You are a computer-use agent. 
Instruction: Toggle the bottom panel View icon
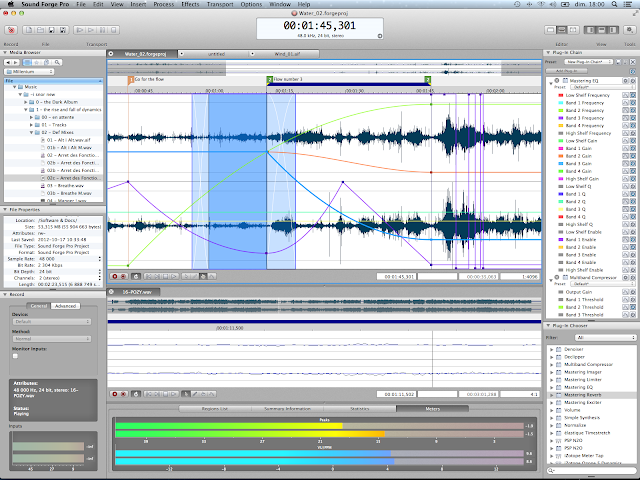601,30
